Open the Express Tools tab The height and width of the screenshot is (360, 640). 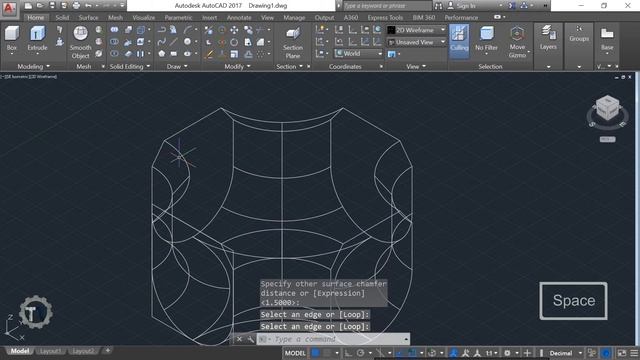(385, 18)
